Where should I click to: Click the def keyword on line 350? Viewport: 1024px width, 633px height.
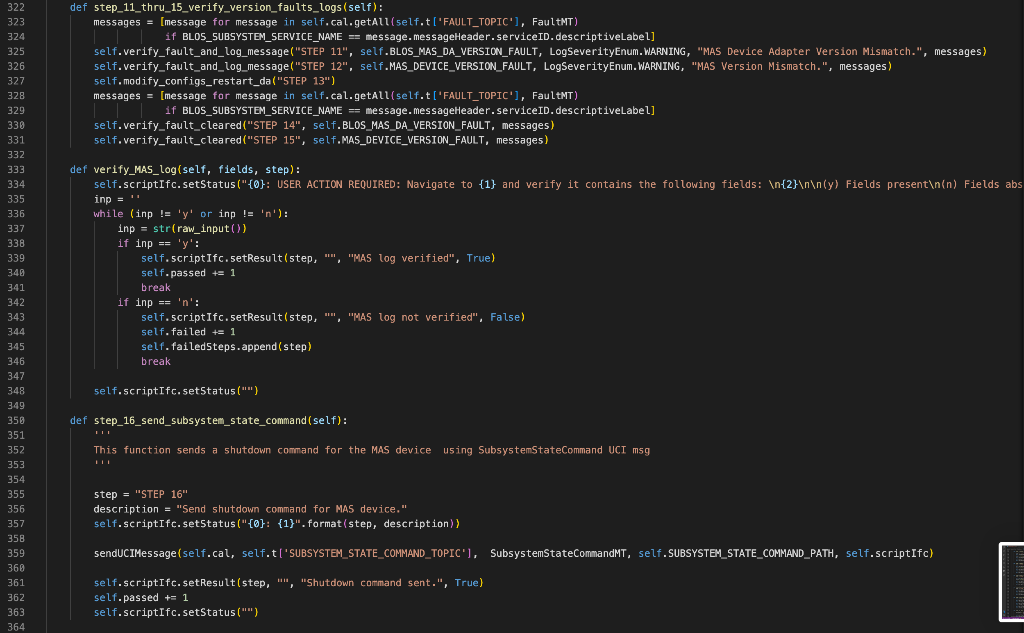pos(78,420)
